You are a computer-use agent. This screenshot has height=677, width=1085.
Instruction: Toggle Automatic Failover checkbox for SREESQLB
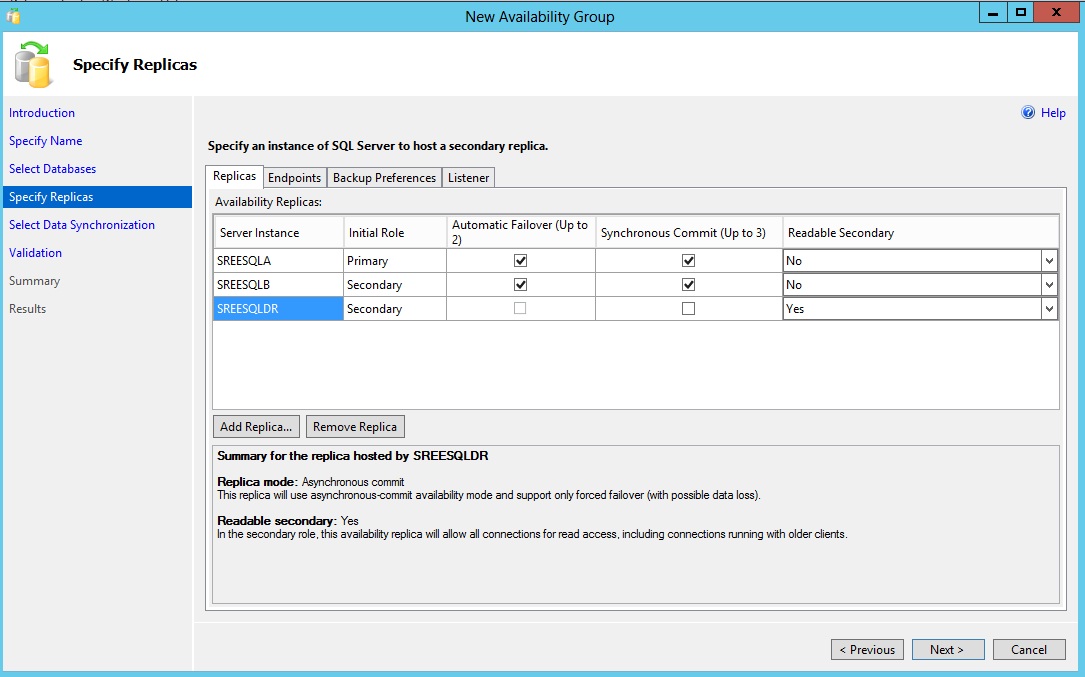[520, 285]
